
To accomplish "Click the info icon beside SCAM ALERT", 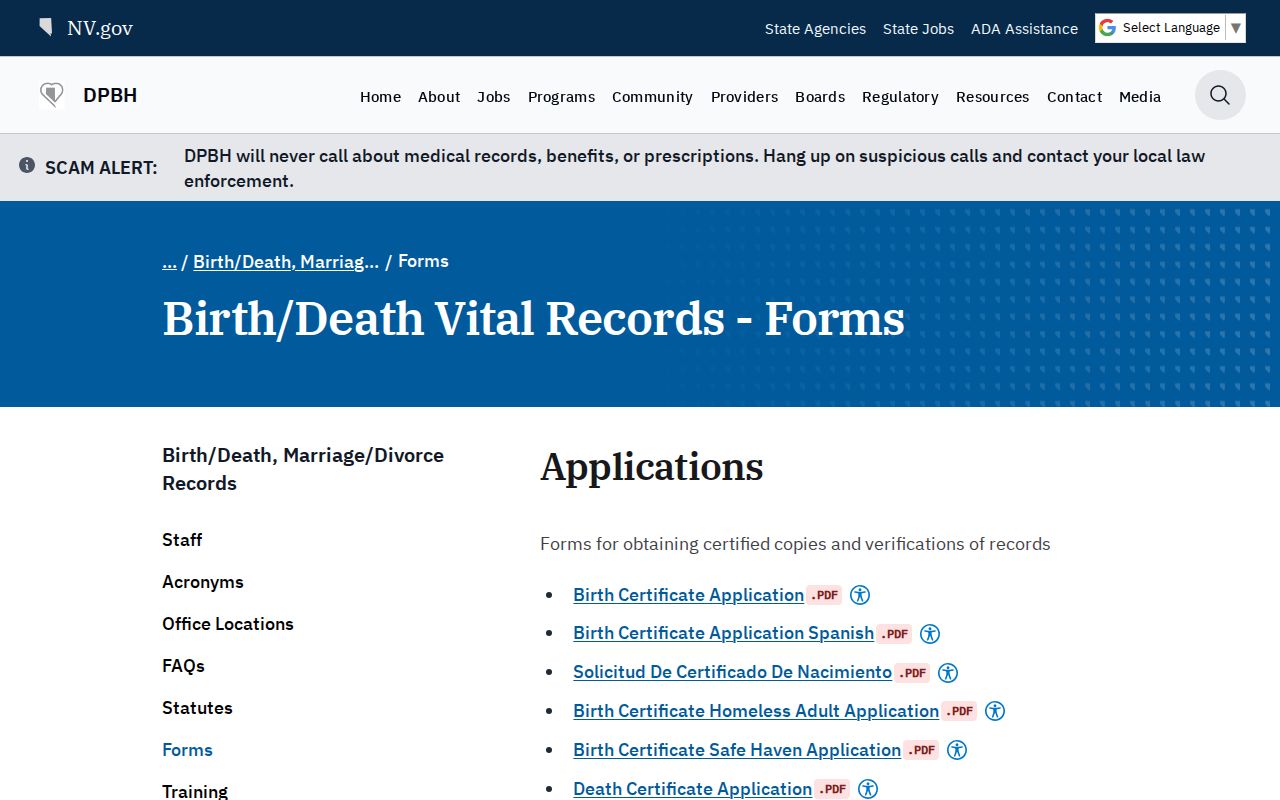I will (27, 165).
